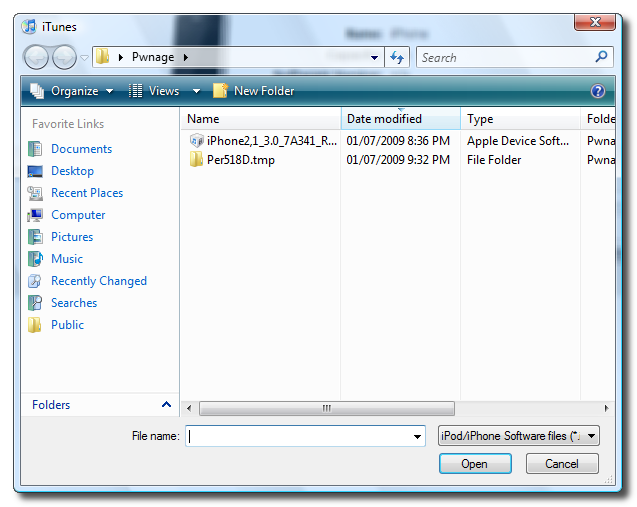Click the scroll right arrow
Screen dimensions: 637x507
(607, 408)
